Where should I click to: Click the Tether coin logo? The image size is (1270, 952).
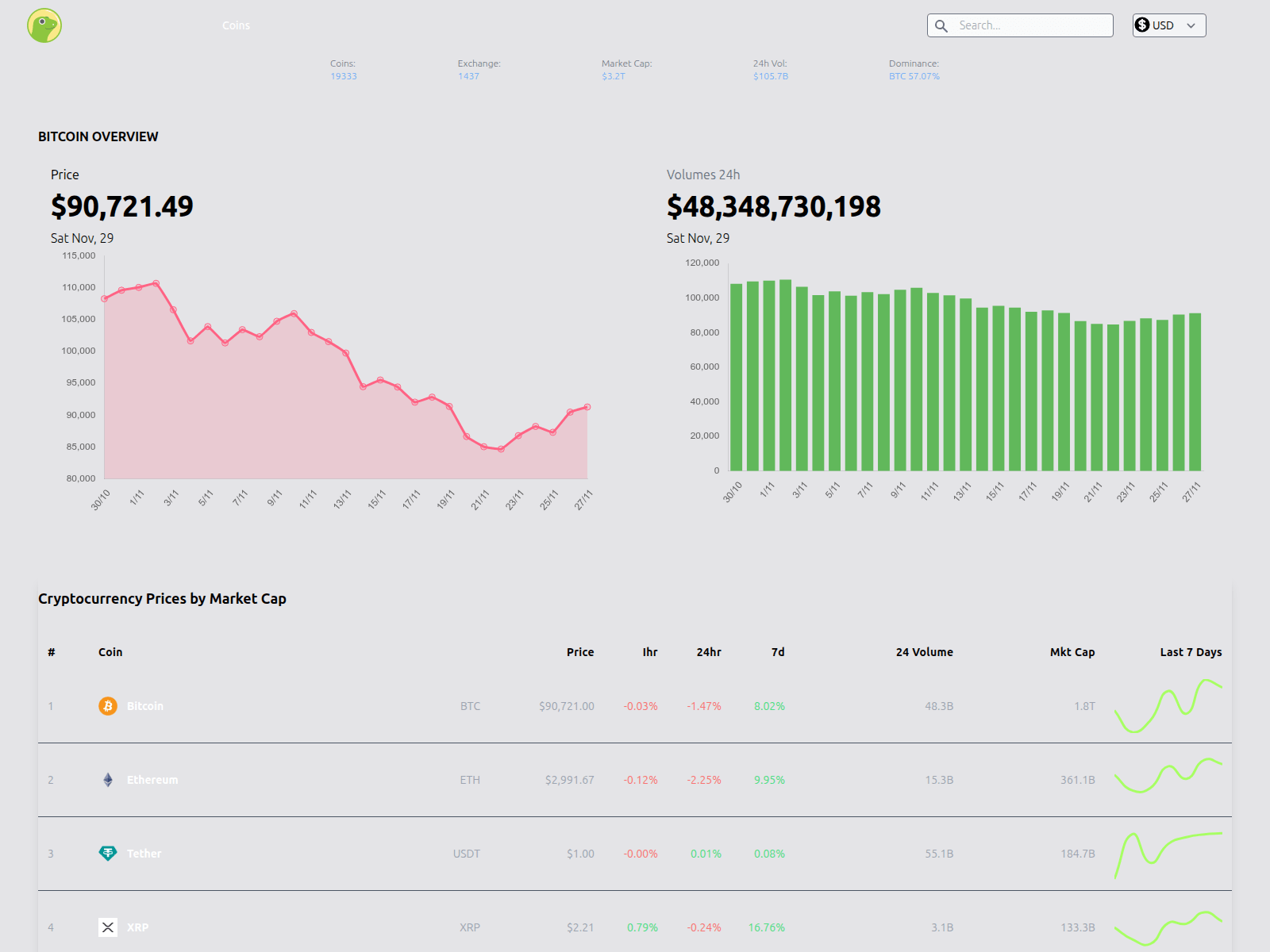click(x=108, y=854)
